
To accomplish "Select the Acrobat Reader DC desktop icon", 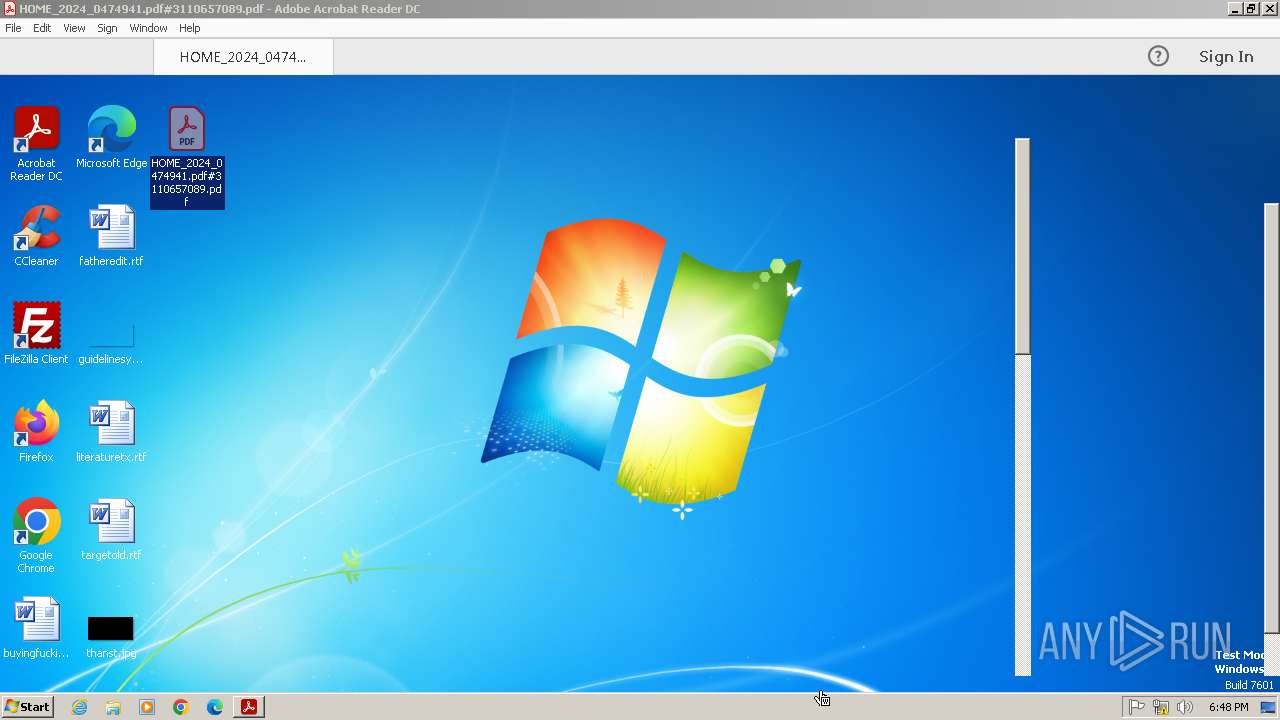I will coord(36,144).
